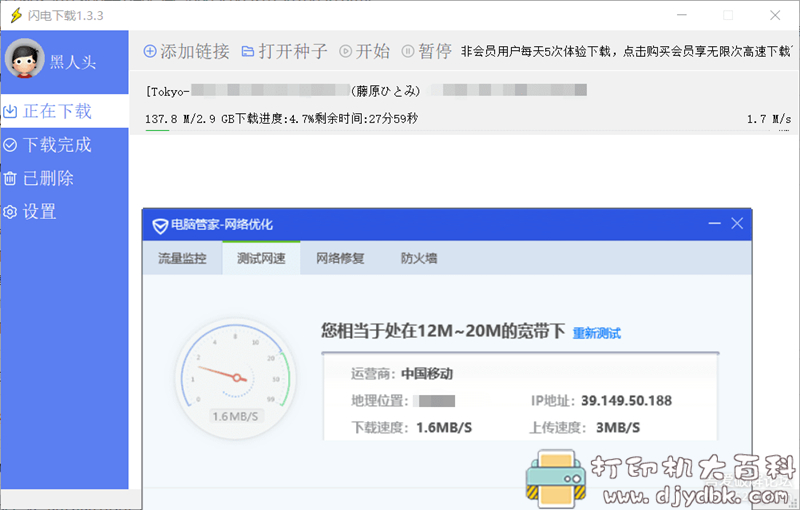
Task: Start download with 开始 button
Action: tap(364, 51)
